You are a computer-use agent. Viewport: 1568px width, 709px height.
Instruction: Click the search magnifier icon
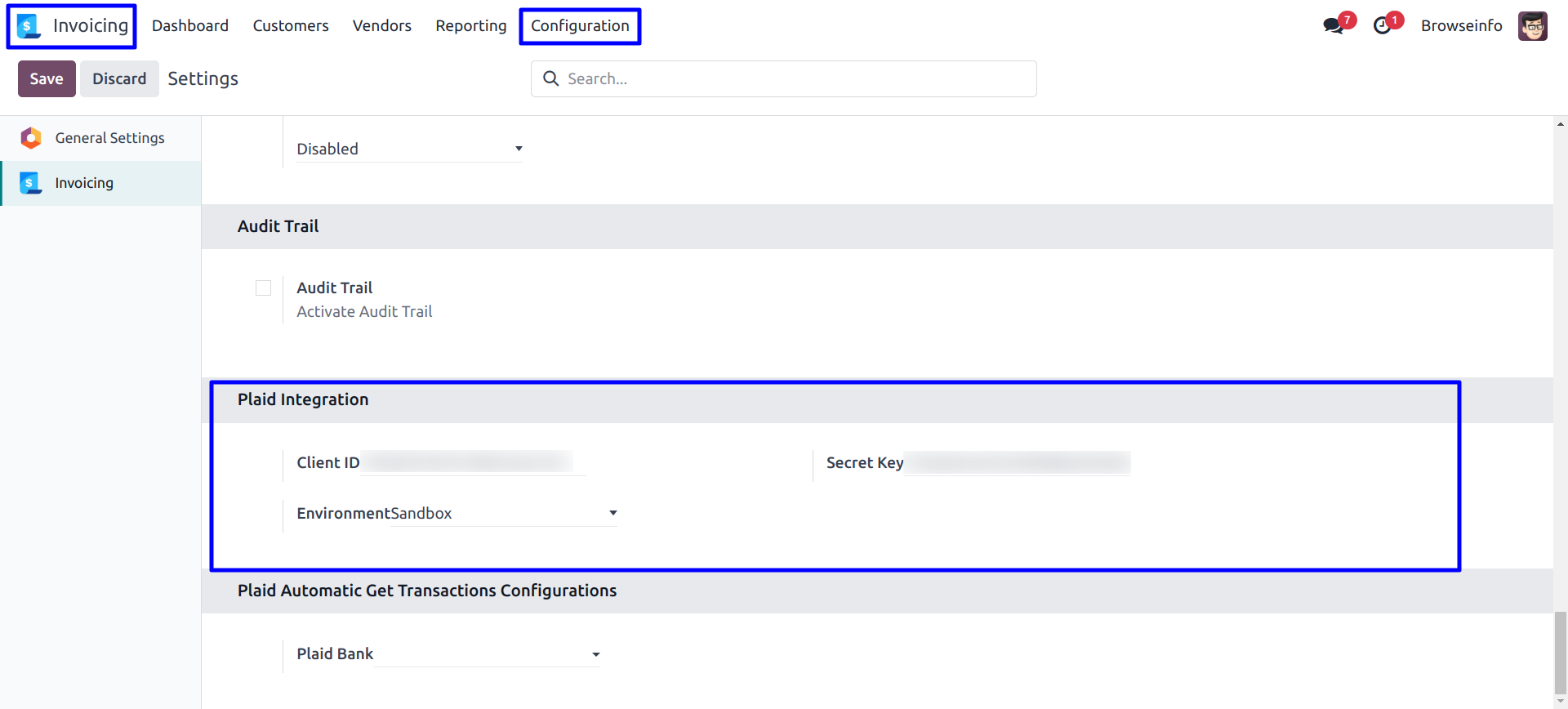pyautogui.click(x=551, y=78)
